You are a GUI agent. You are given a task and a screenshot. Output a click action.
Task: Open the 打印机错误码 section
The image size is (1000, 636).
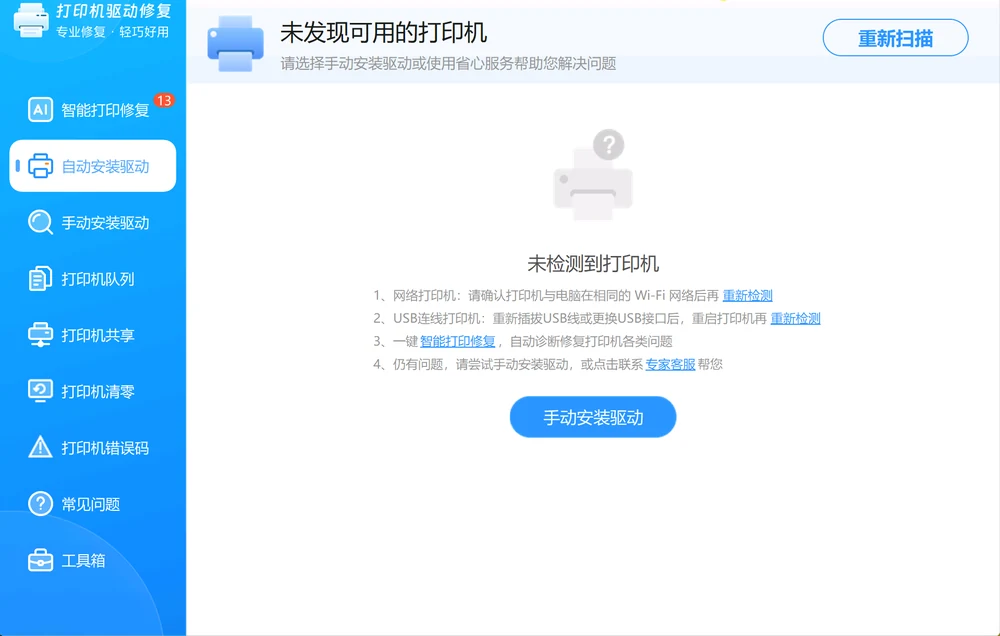pos(92,447)
